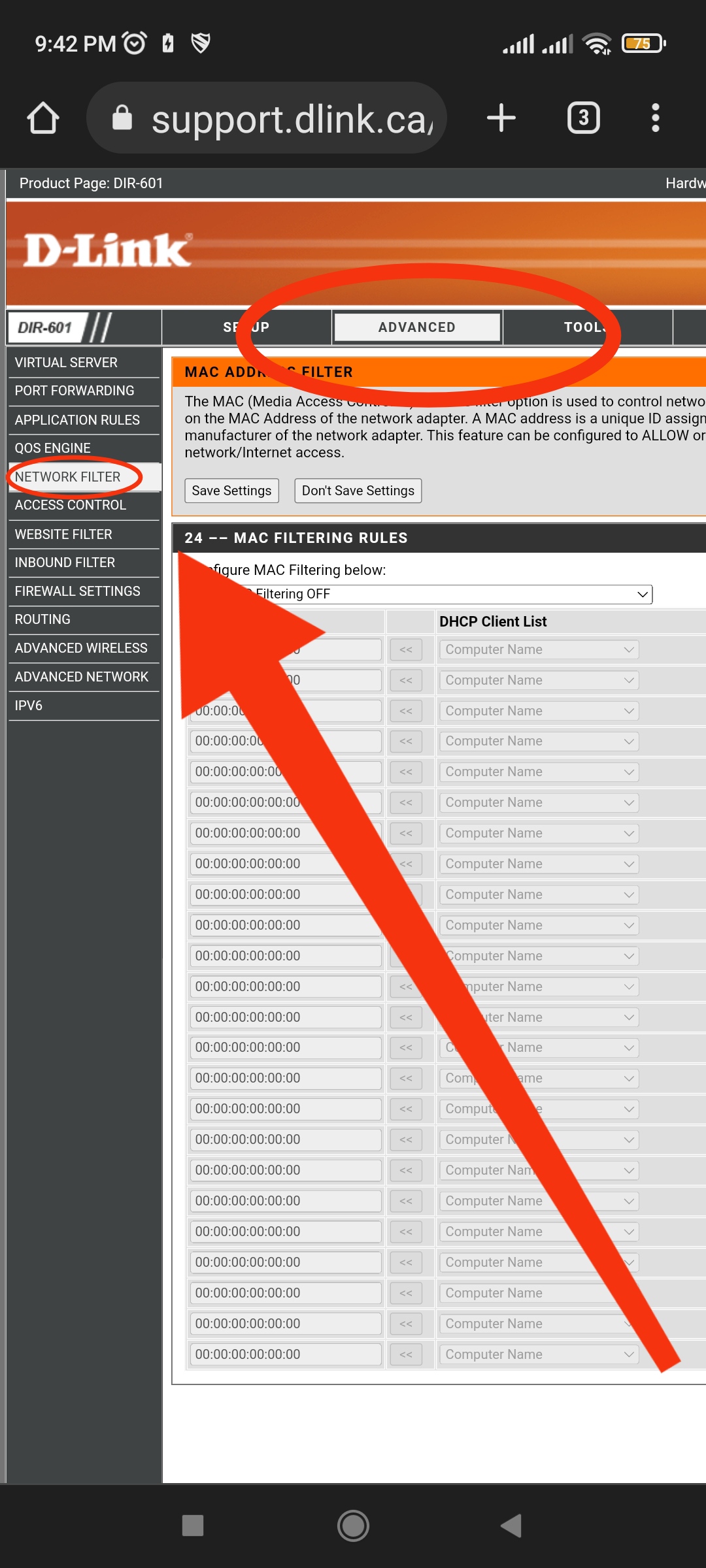Screen dimensions: 706x1568
Task: Open a new tab with the plus icon
Action: [501, 118]
